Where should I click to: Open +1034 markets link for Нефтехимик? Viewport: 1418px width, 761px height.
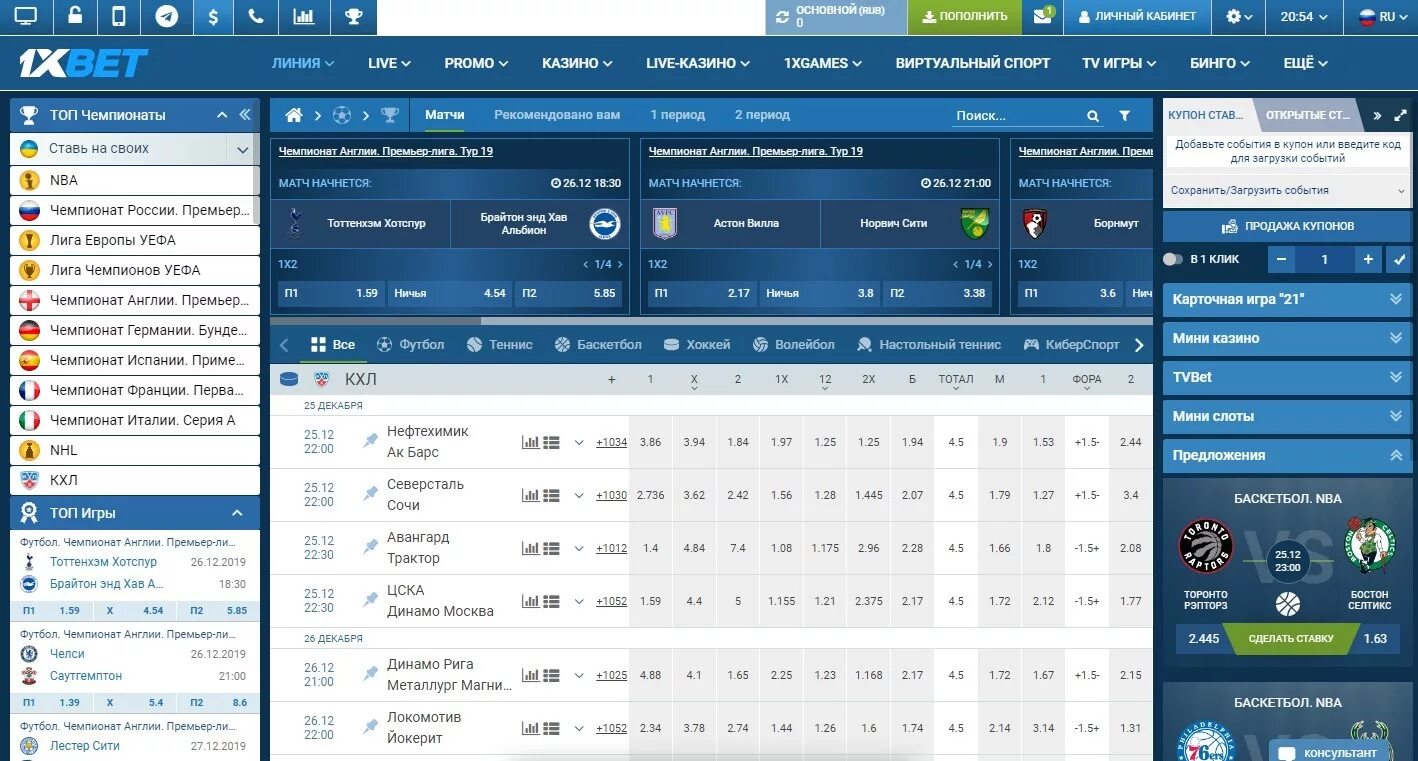(611, 442)
